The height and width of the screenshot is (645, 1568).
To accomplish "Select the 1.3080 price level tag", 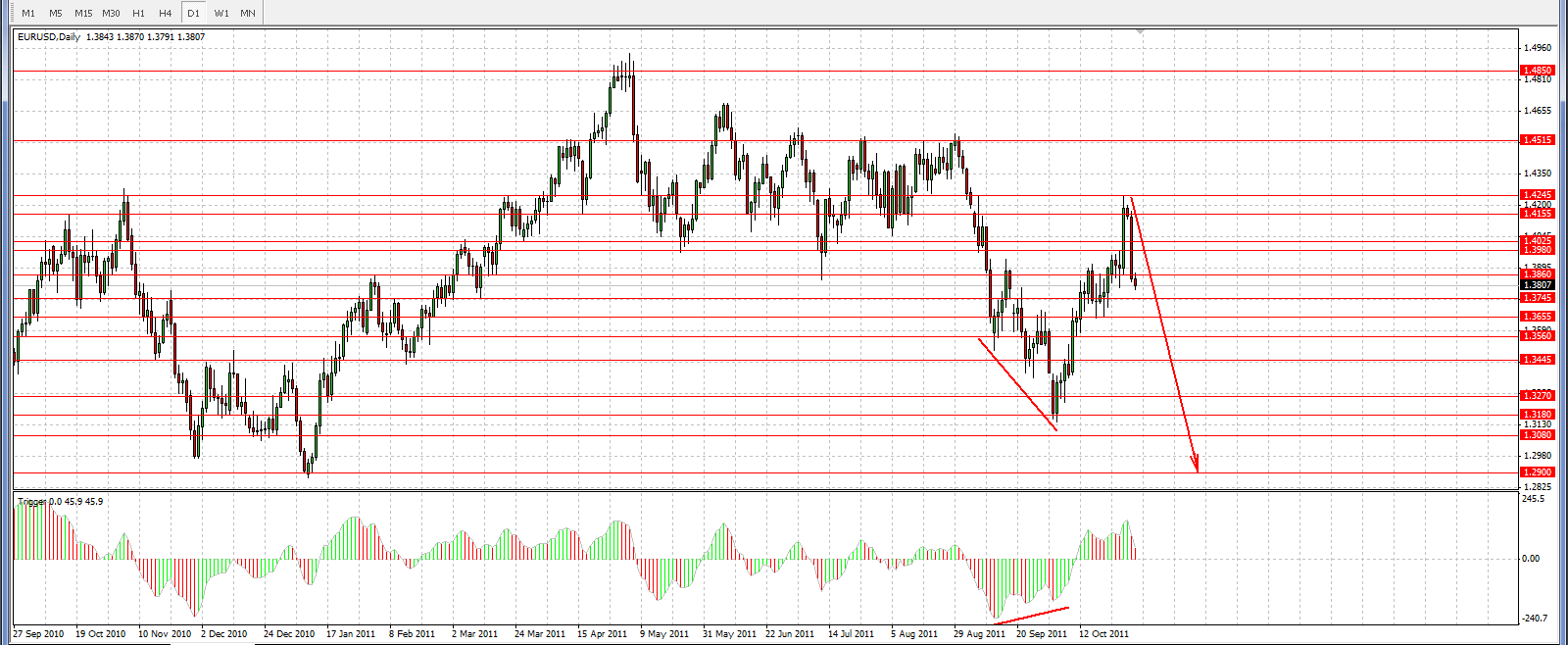I will click(1538, 435).
